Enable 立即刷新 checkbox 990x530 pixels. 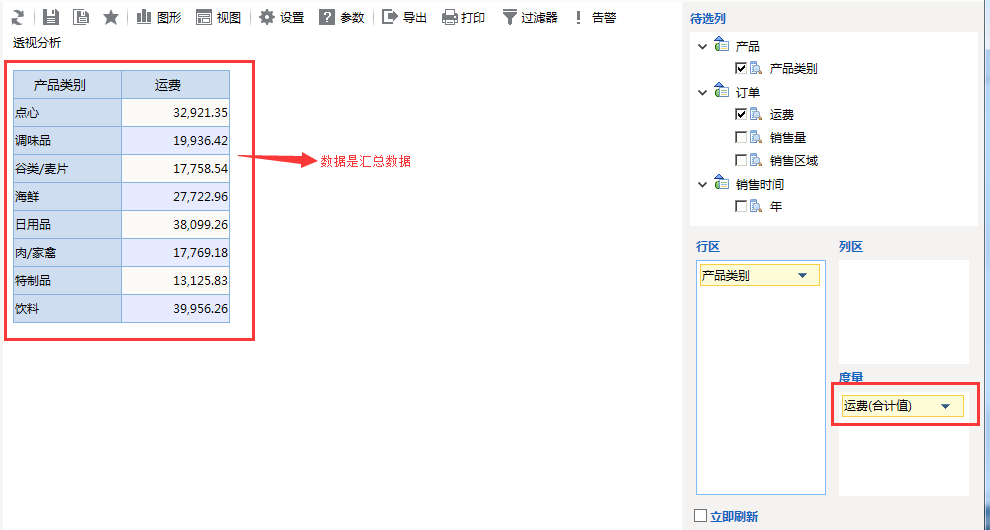click(x=700, y=515)
